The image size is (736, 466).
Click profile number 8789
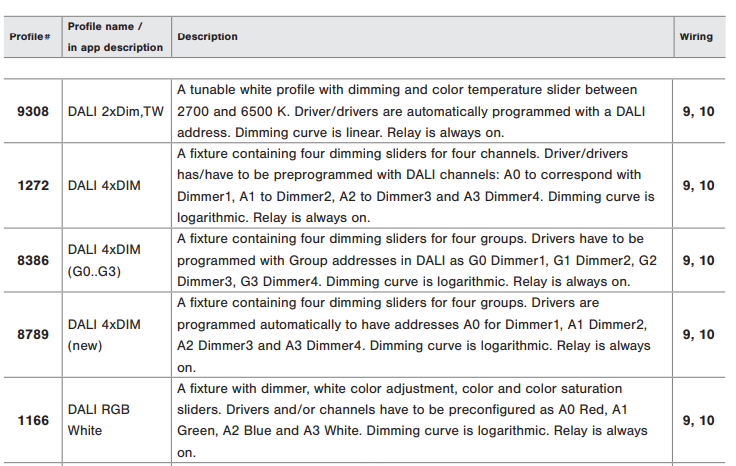(33, 334)
